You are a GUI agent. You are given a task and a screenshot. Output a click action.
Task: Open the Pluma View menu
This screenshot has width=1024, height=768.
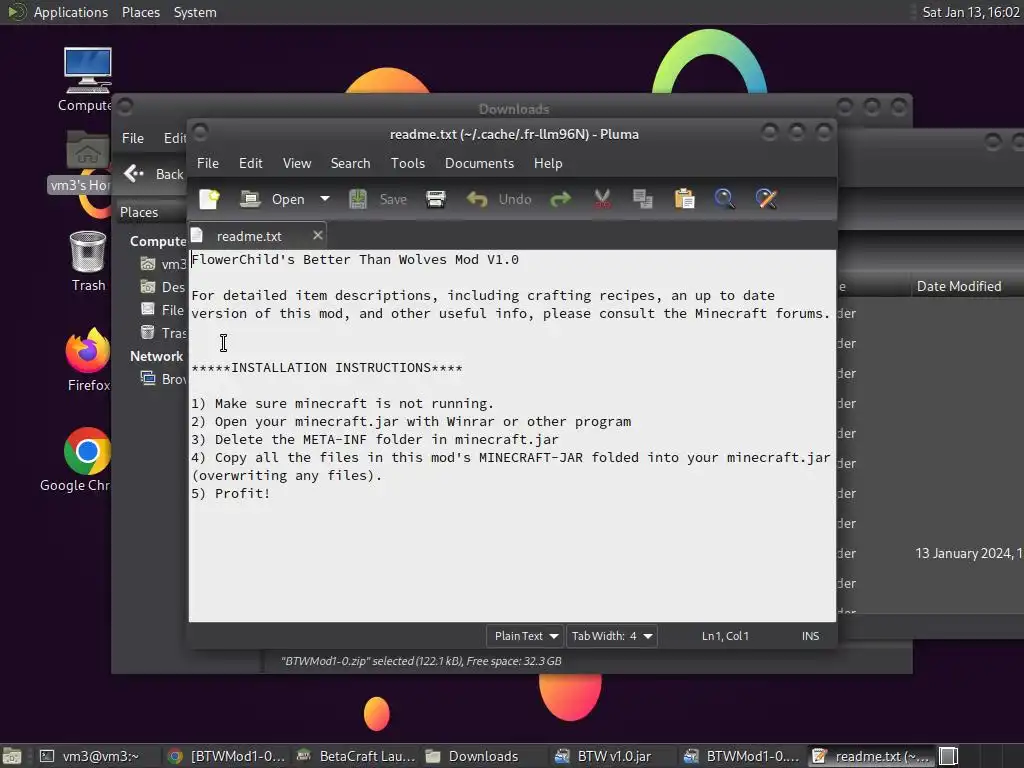click(x=297, y=163)
